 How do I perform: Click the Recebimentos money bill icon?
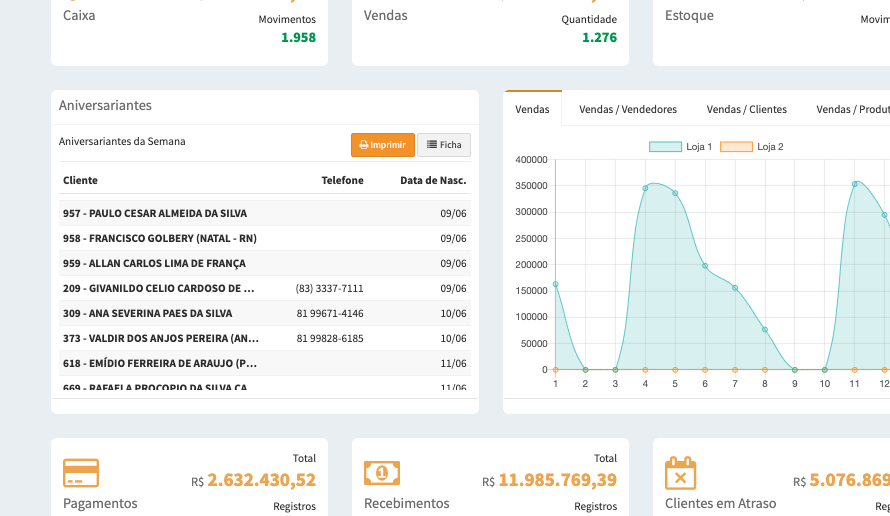click(382, 472)
